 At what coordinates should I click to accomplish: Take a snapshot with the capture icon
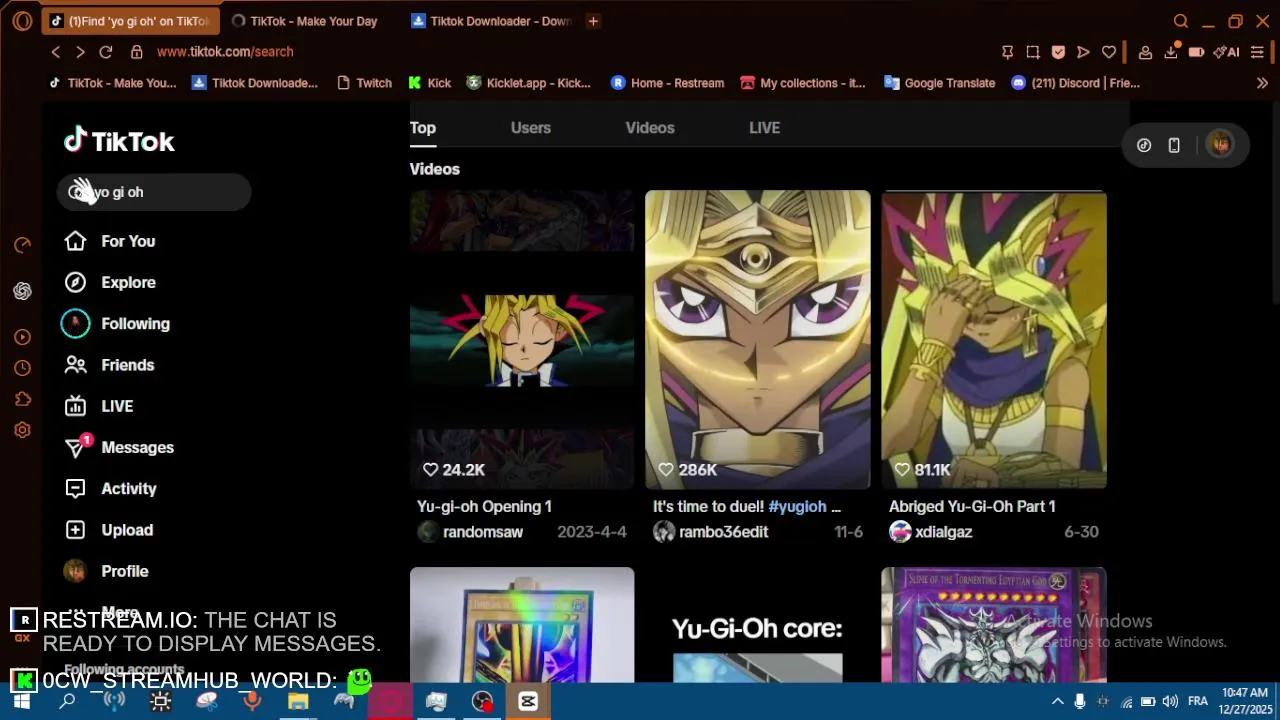coord(1033,52)
